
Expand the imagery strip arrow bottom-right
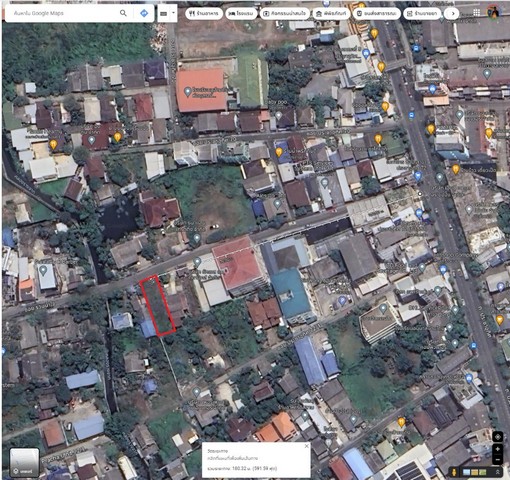497,472
